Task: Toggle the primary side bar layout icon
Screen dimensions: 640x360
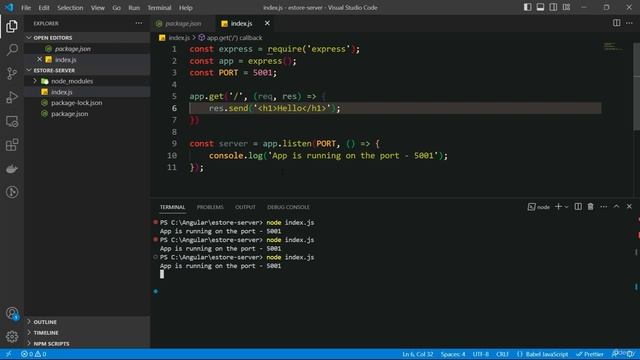Action: coord(527,7)
